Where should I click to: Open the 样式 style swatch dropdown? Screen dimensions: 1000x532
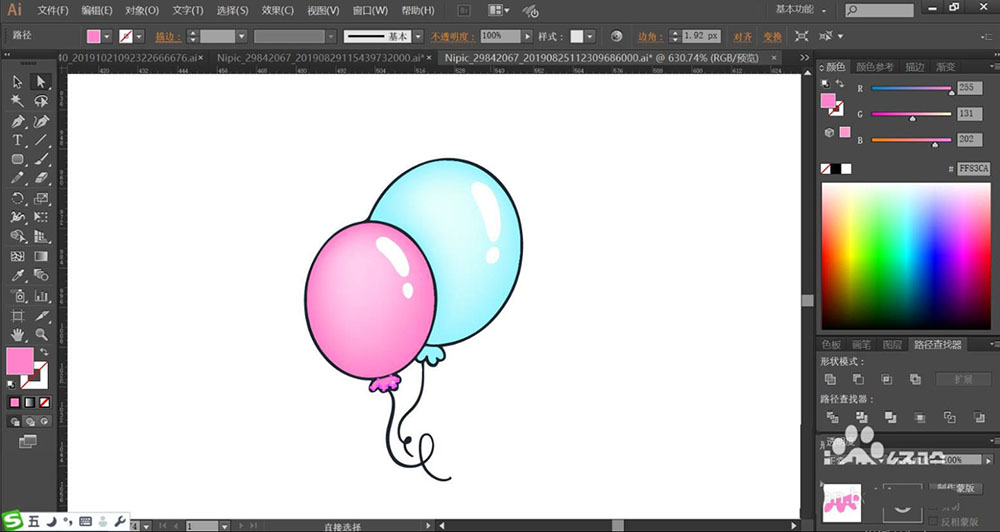pyautogui.click(x=590, y=36)
